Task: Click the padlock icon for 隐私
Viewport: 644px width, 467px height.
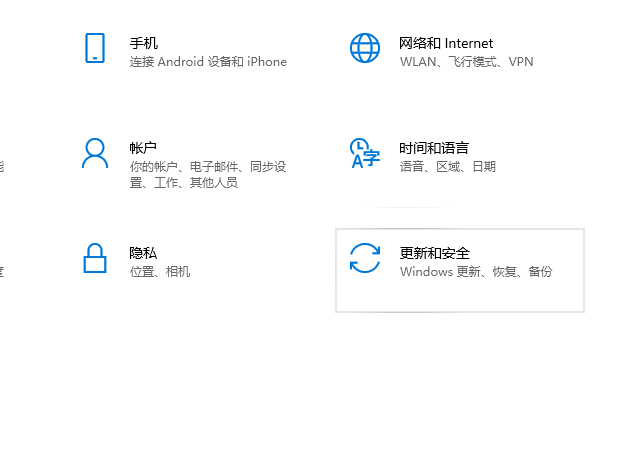Action: pyautogui.click(x=95, y=258)
